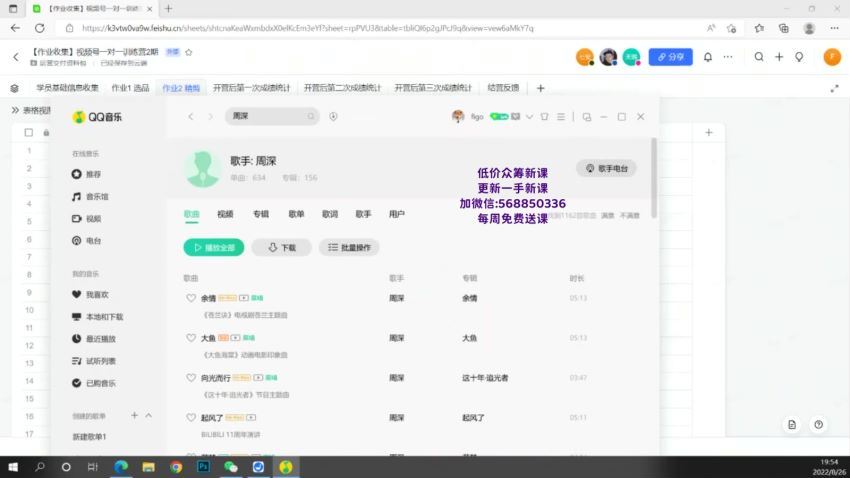
Task: Collapse the 创建的歌单 section
Action: (149, 415)
